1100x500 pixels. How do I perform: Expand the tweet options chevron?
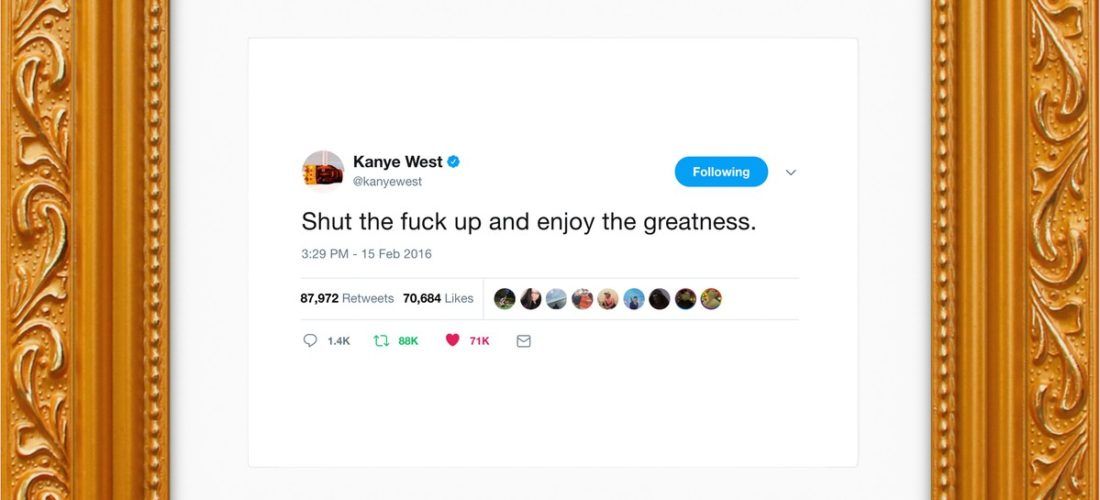coord(791,173)
